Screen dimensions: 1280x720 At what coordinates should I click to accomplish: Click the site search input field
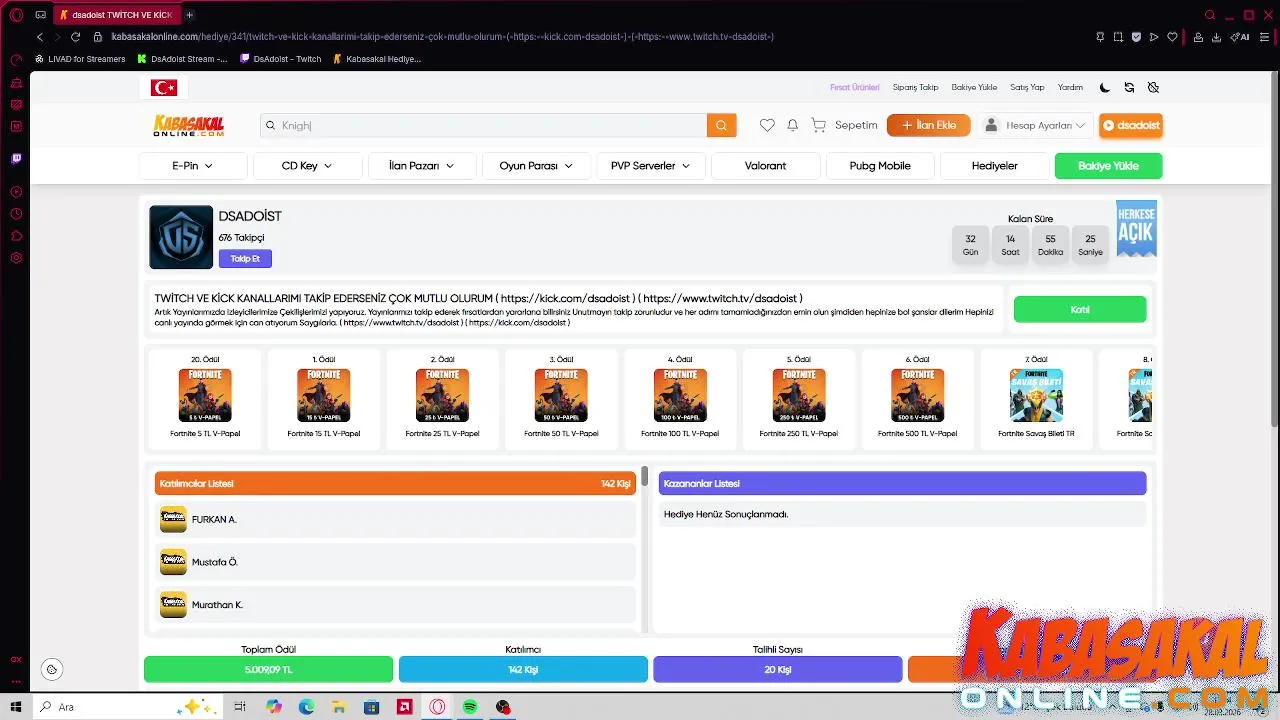tap(484, 125)
